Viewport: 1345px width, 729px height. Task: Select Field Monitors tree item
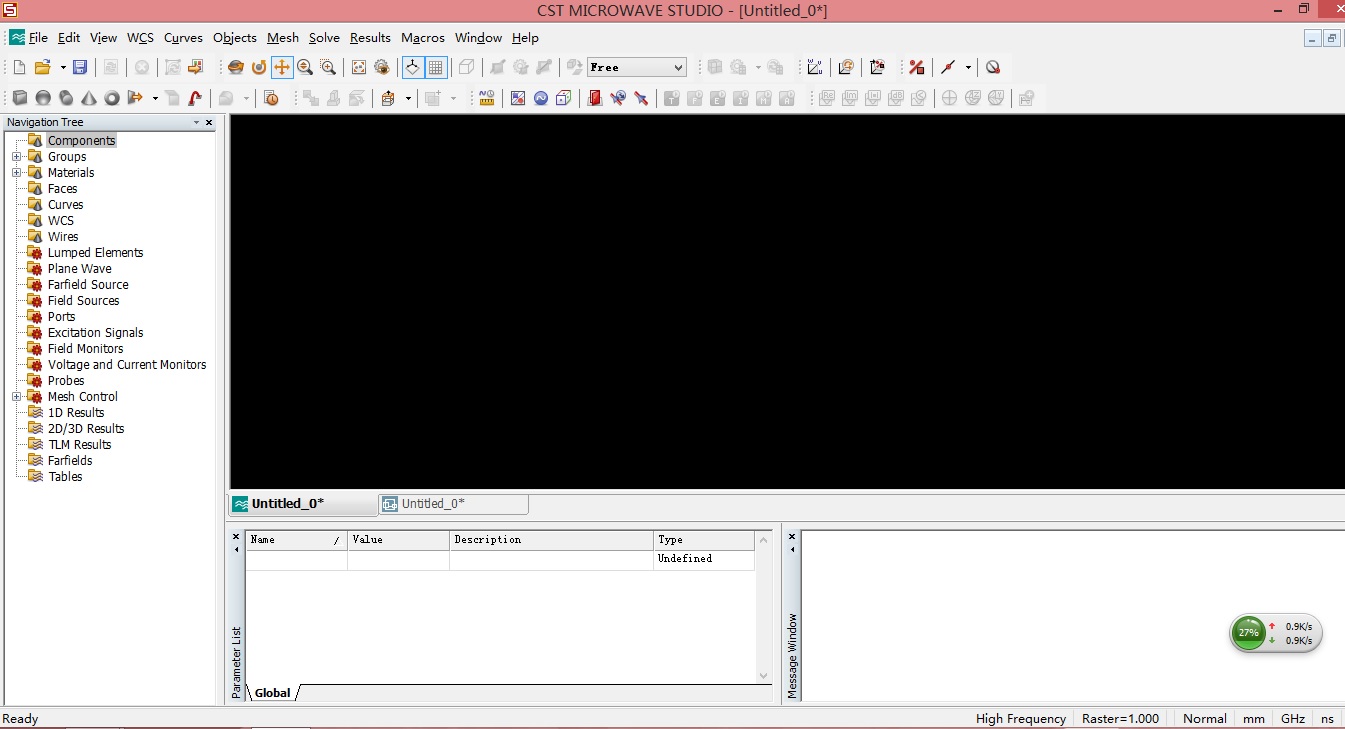click(x=85, y=348)
